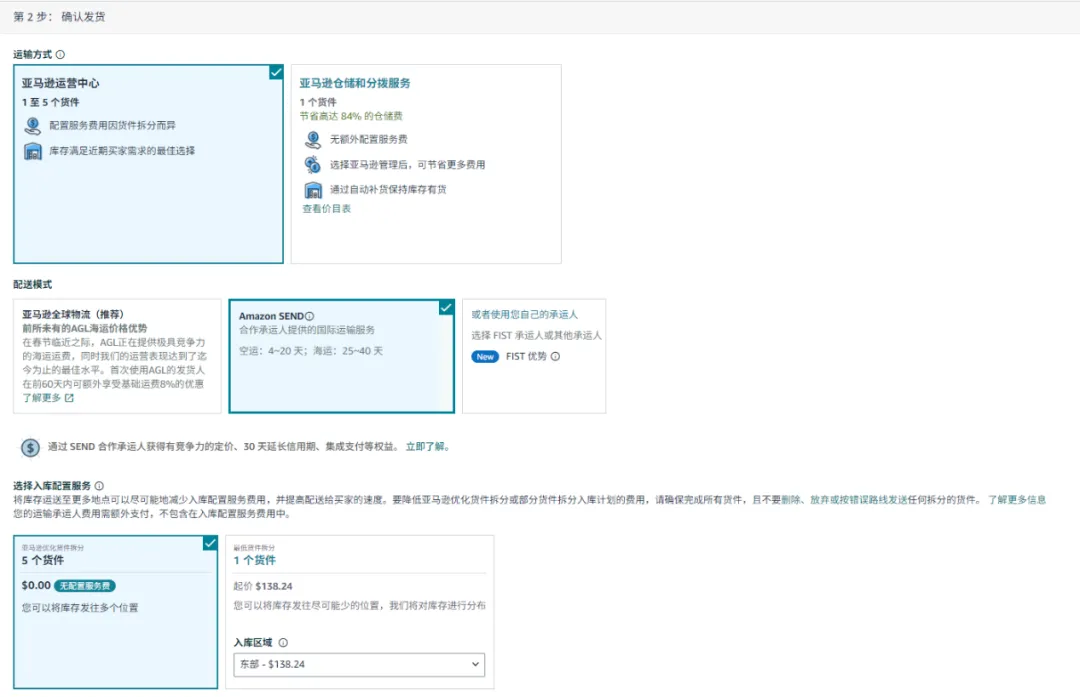Click the external-link icon after 了解更多
The height and width of the screenshot is (697, 1080).
point(70,397)
